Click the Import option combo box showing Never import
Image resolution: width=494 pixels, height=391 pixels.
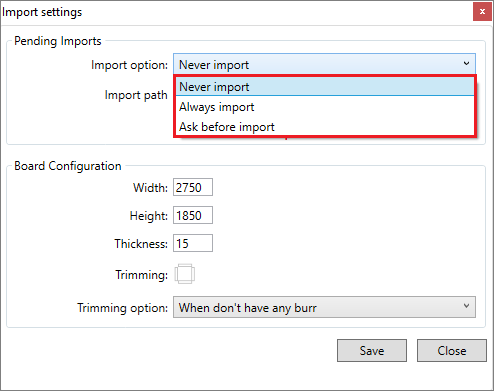[324, 64]
